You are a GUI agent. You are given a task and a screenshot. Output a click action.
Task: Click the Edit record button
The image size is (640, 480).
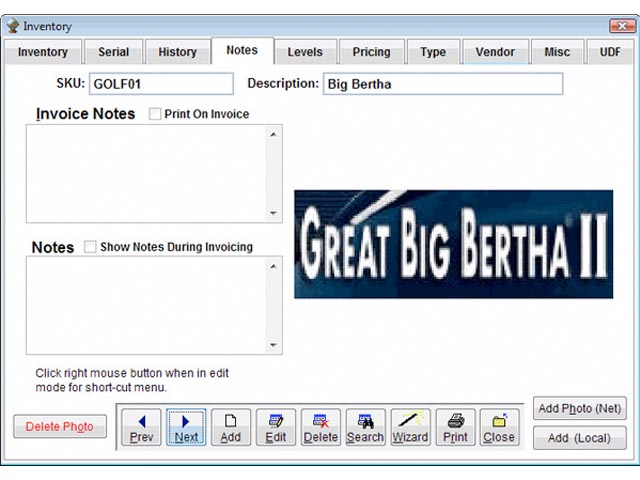tap(276, 427)
